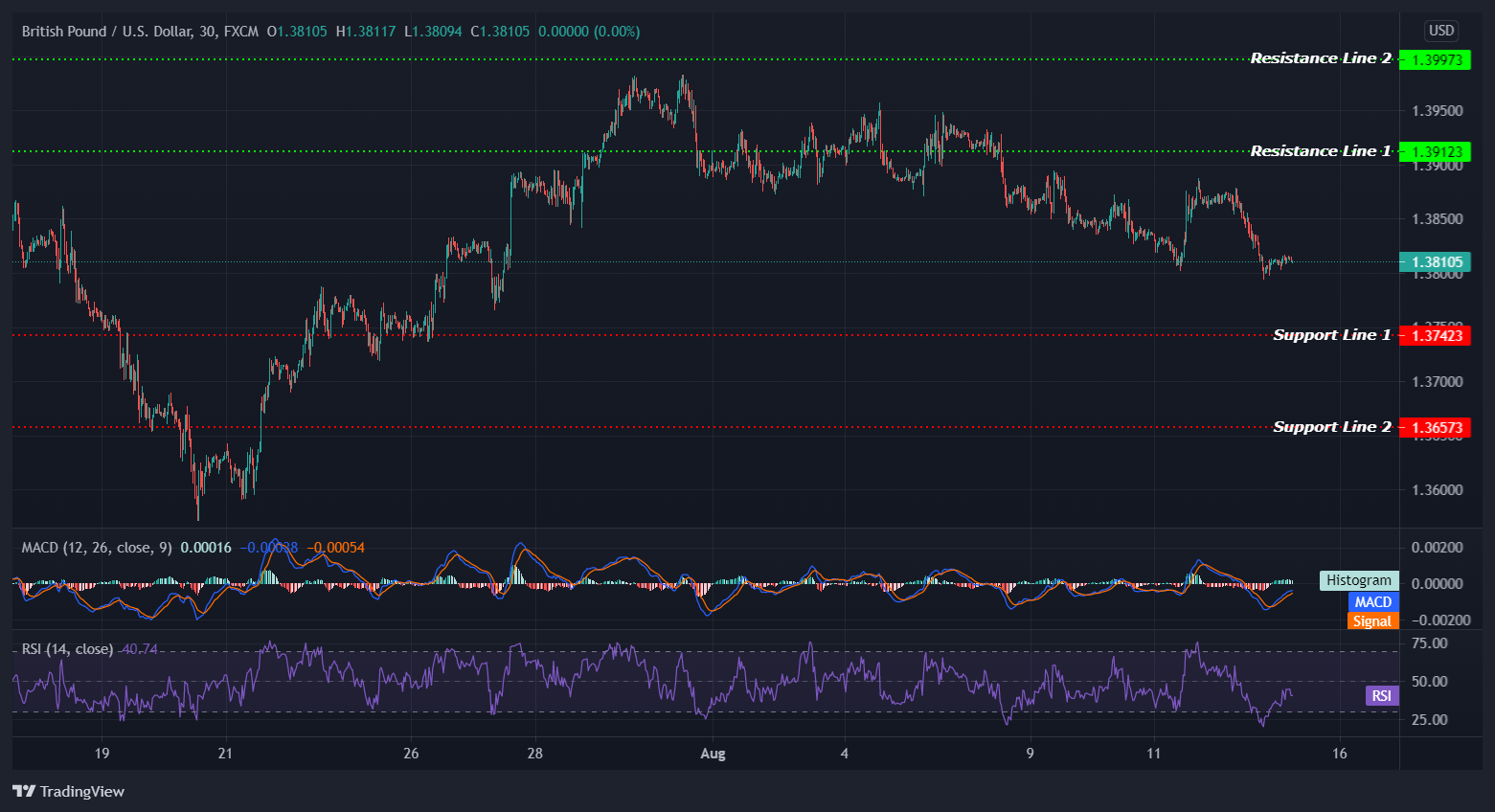The height and width of the screenshot is (812, 1495).
Task: Click the red Support Line 2 color tag
Action: tap(1437, 427)
